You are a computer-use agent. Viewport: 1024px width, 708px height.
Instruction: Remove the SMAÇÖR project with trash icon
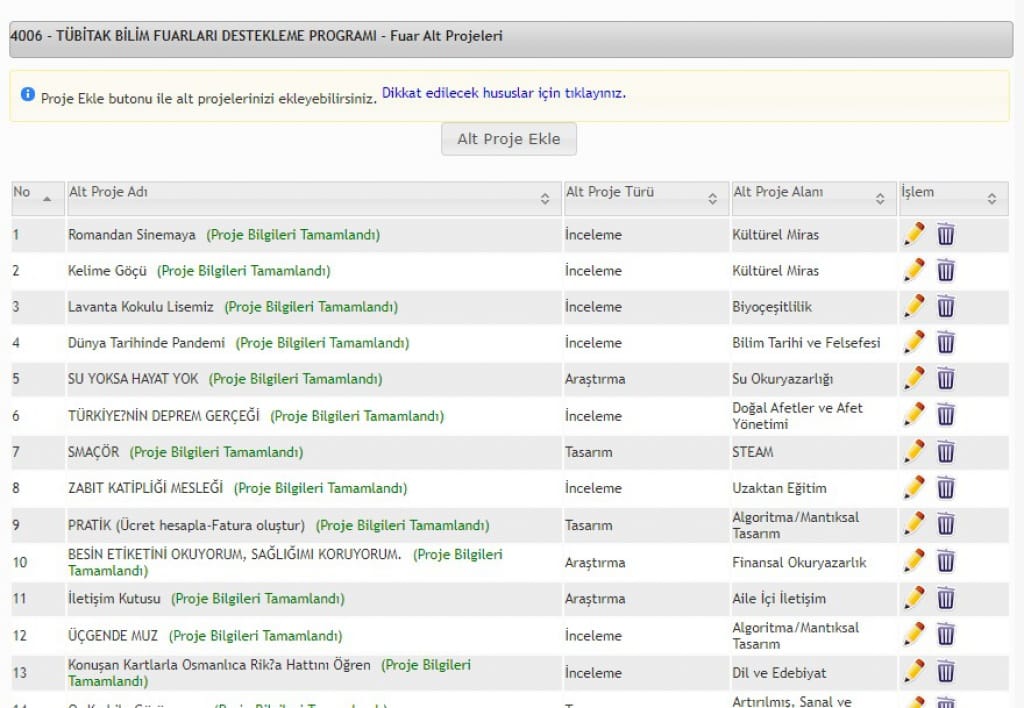(946, 452)
